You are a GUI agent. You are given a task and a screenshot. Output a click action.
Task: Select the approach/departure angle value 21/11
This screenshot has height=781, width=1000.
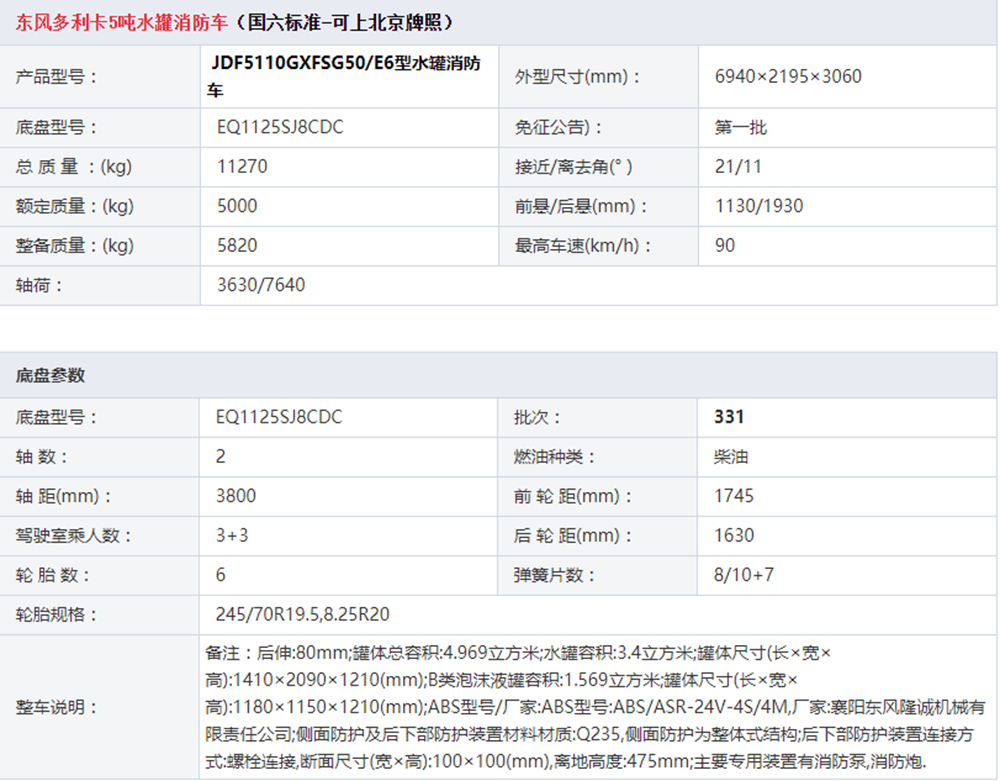click(738, 166)
